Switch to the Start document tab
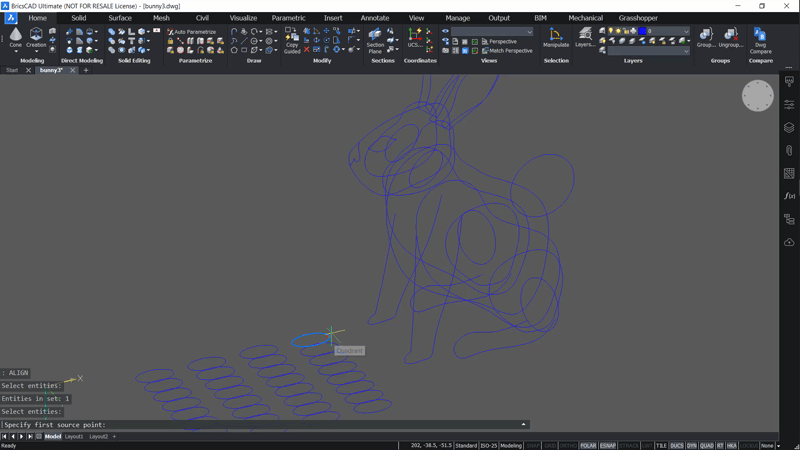 (12, 70)
